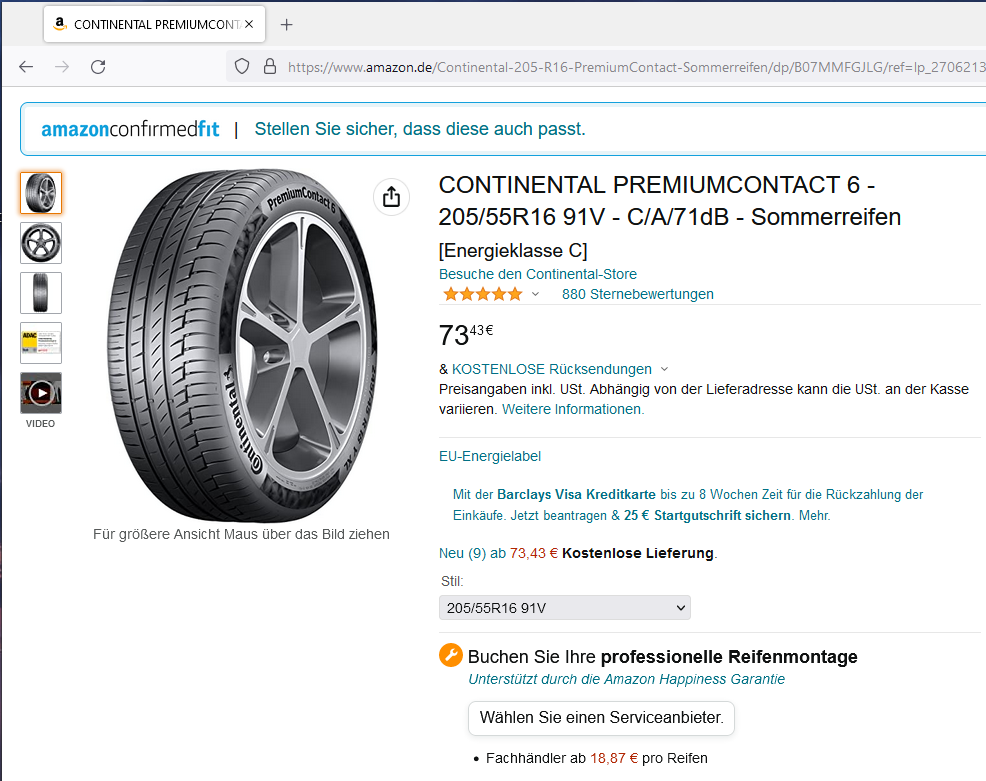This screenshot has height=781, width=986.
Task: Click Wählen Sie einen Serviceanbieter button
Action: (x=601, y=717)
